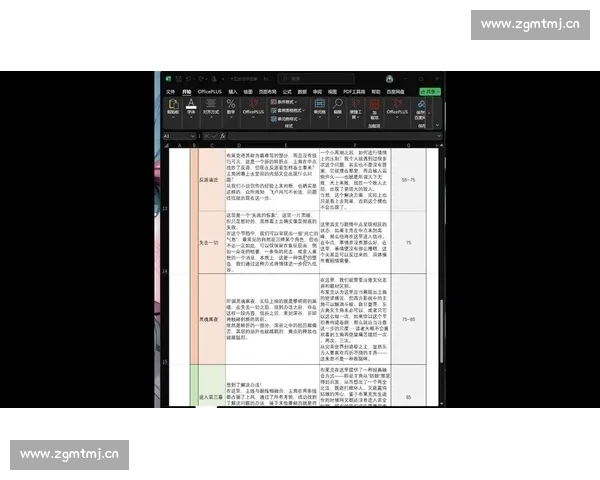Viewport: 600px width, 480px height.
Task: Click the Editing (编辑) magnifier icon
Action: [336, 104]
